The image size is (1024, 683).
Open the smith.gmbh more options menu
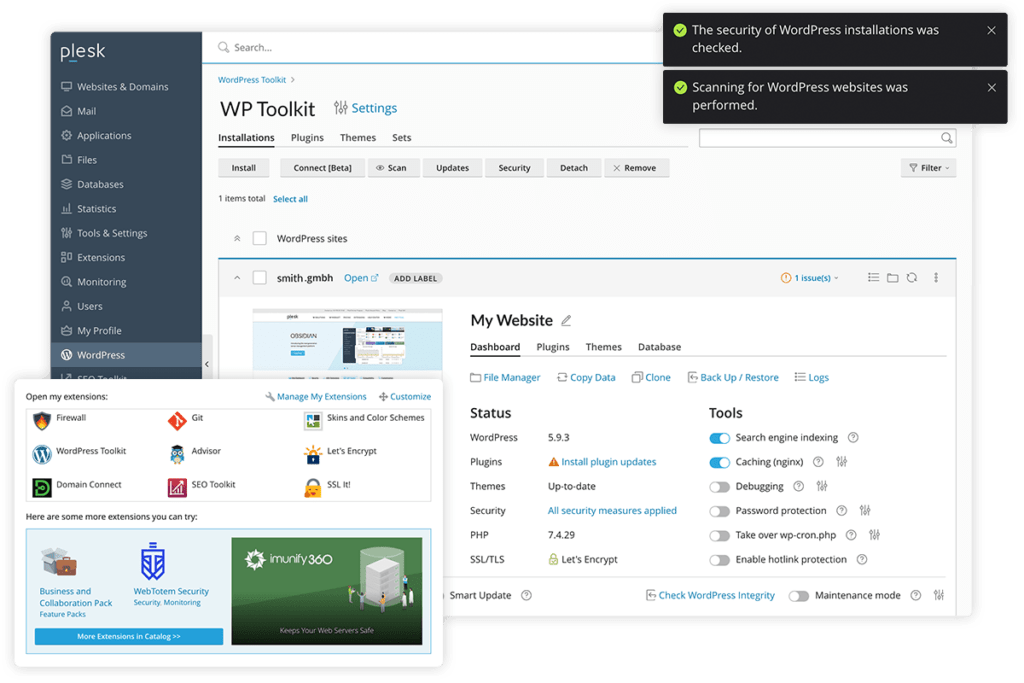(936, 278)
